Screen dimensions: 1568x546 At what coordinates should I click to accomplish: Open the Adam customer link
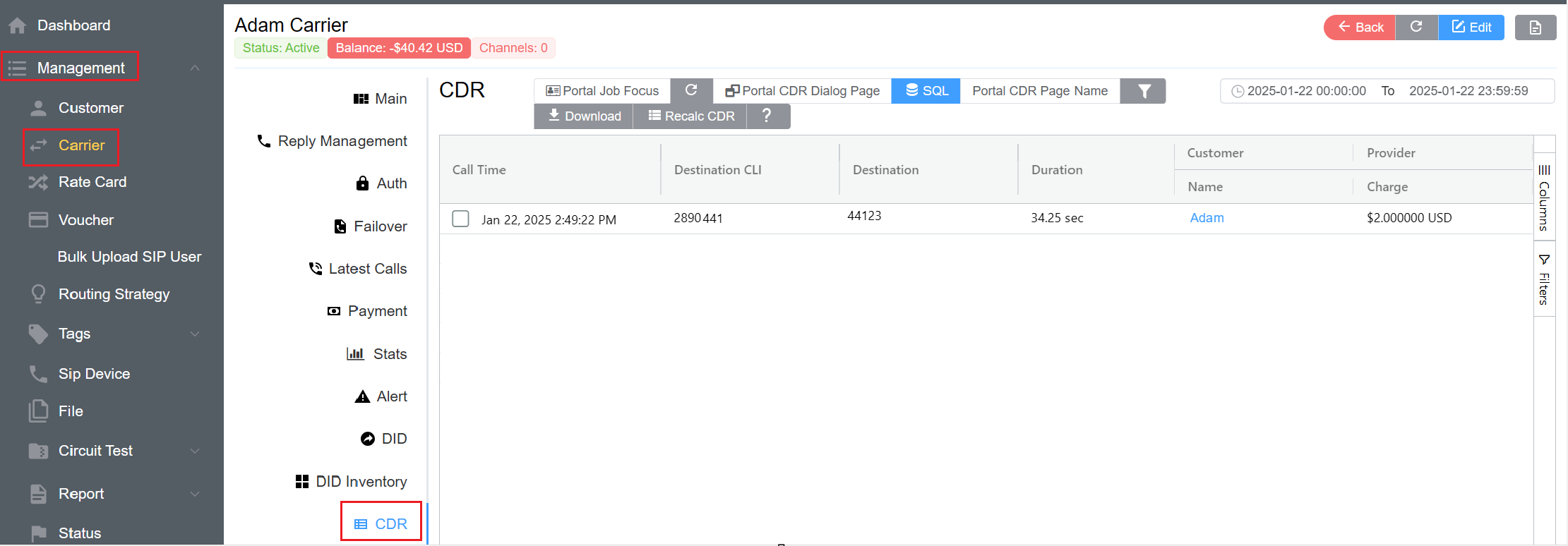(1207, 218)
